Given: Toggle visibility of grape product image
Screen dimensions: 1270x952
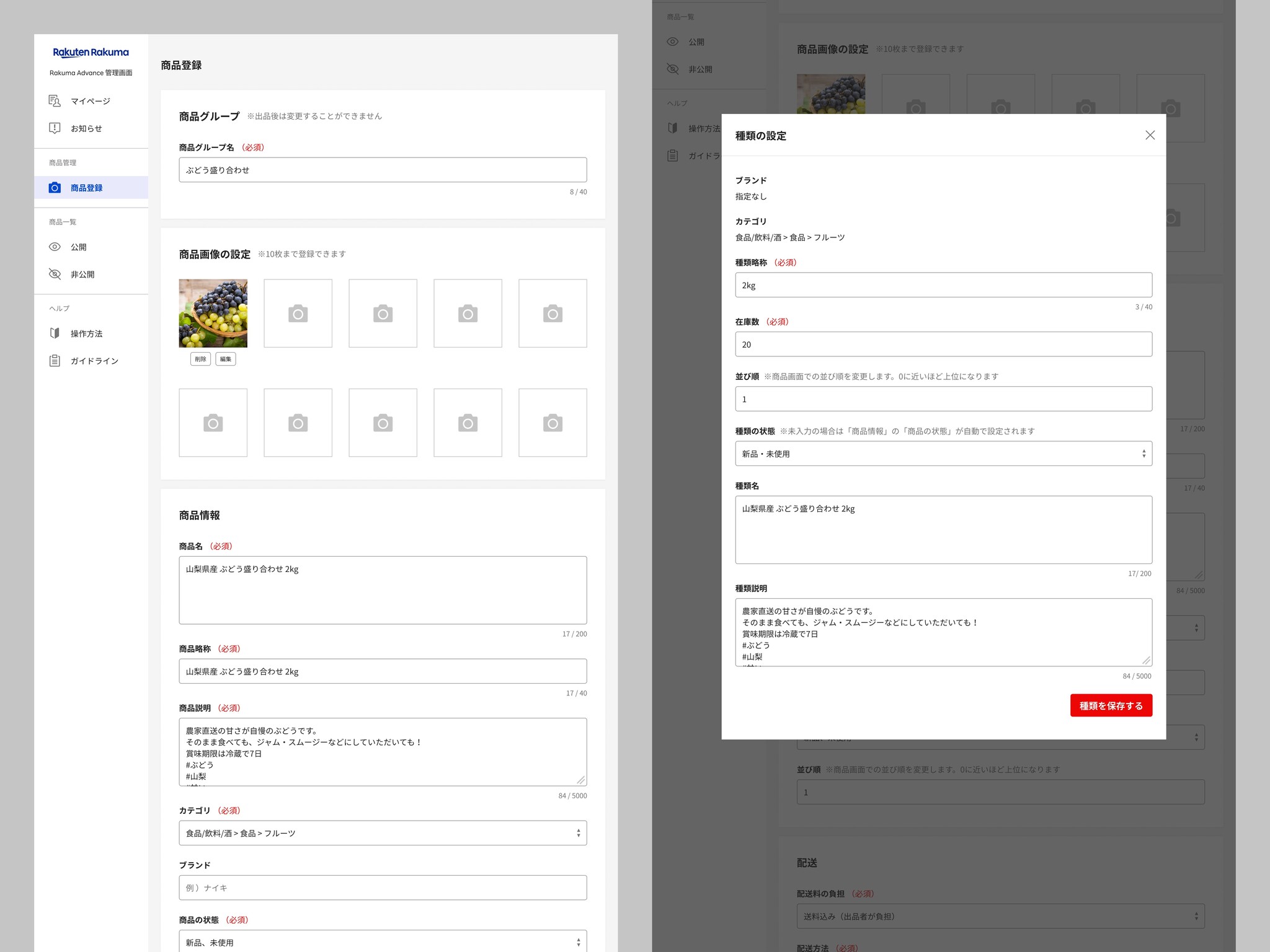Looking at the screenshot, I should (x=200, y=359).
